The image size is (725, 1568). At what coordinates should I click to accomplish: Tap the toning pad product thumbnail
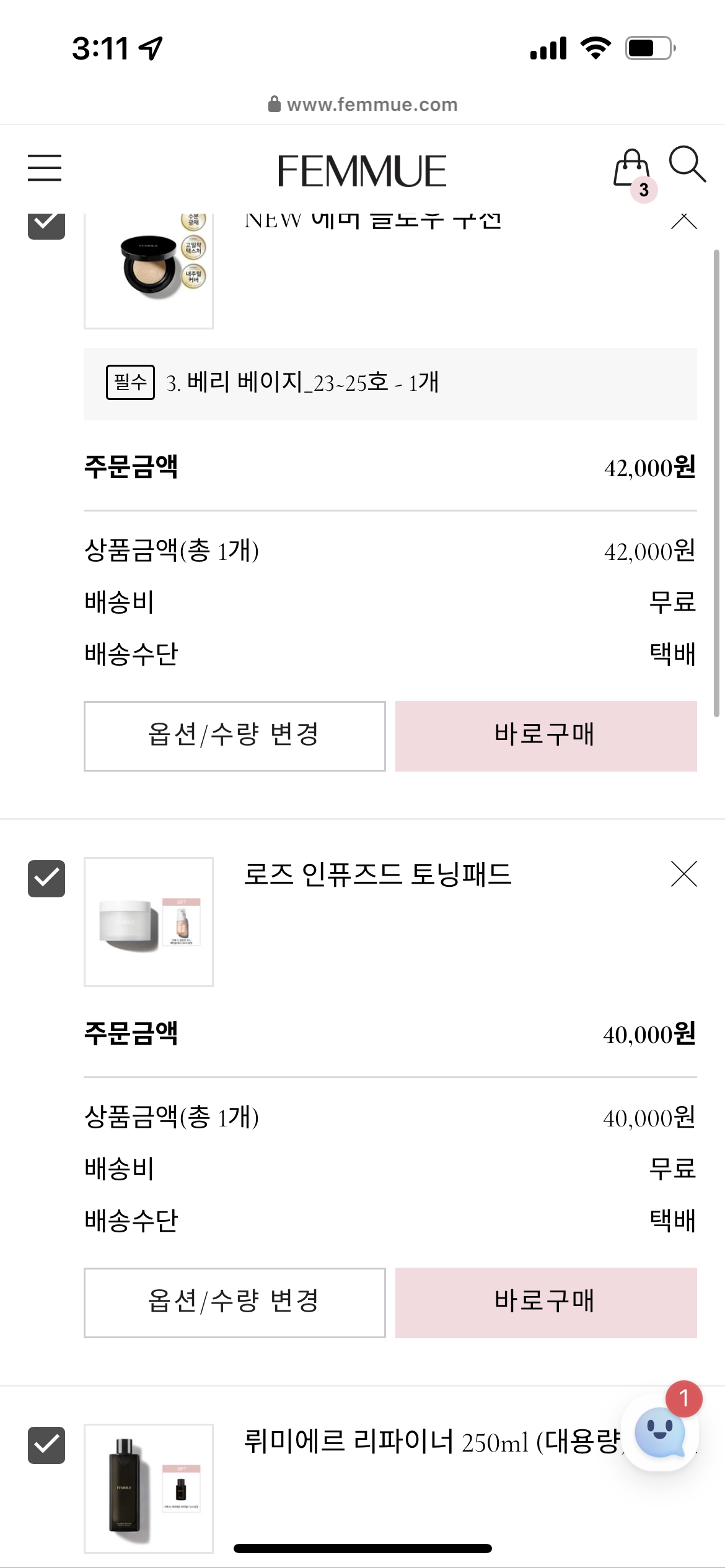tap(149, 921)
